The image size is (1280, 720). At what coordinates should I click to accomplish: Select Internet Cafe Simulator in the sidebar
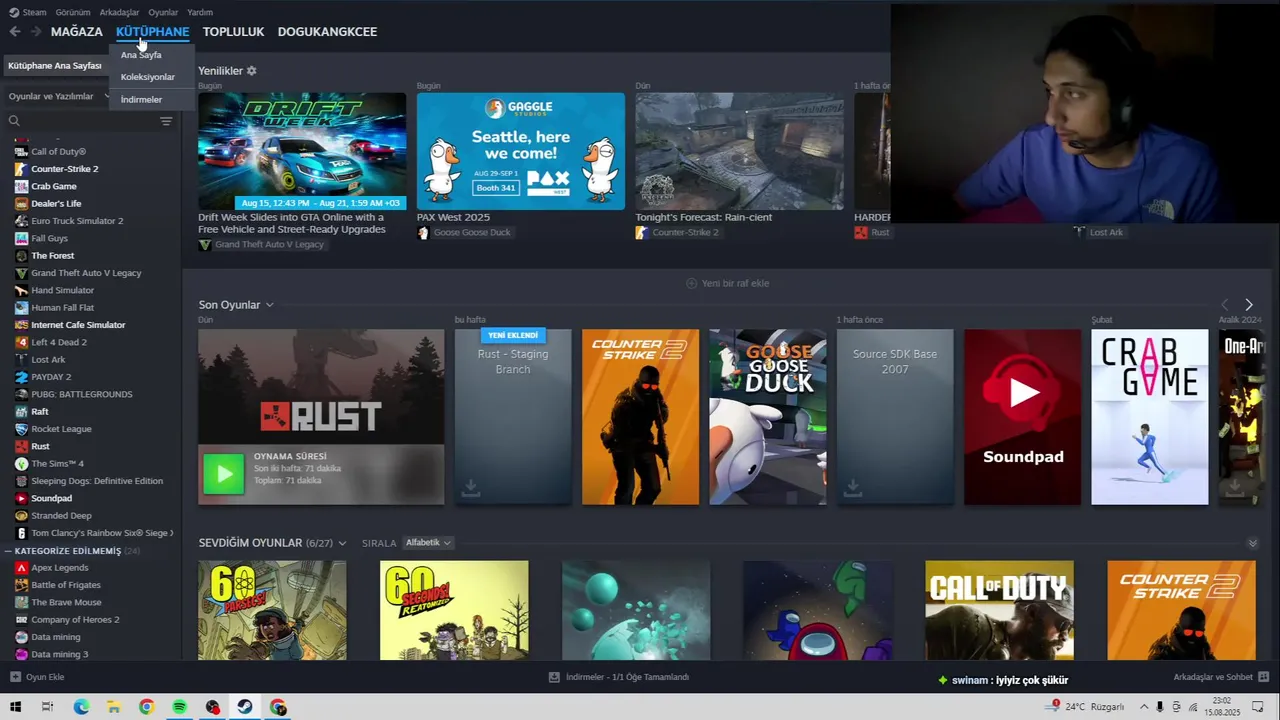tap(78, 325)
